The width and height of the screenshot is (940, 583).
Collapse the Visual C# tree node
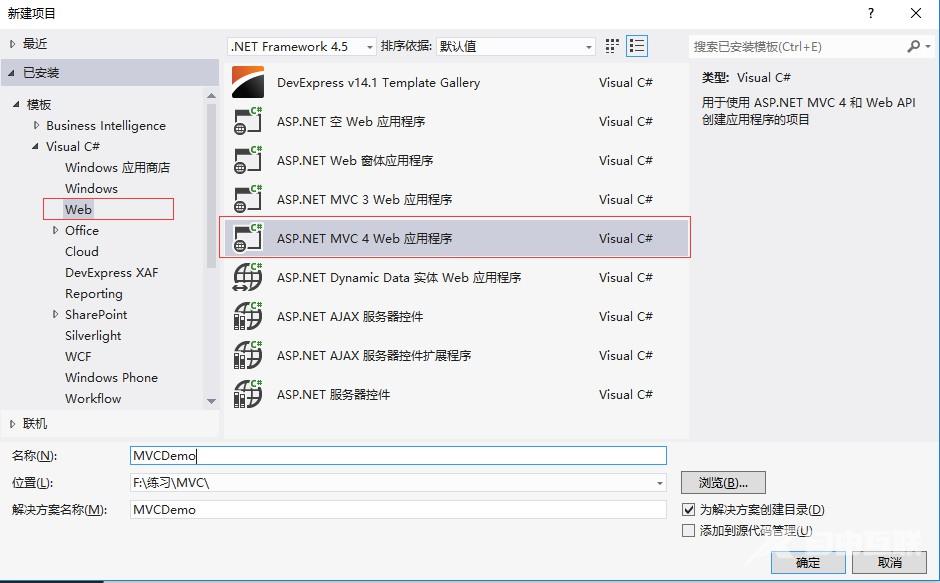coord(35,146)
